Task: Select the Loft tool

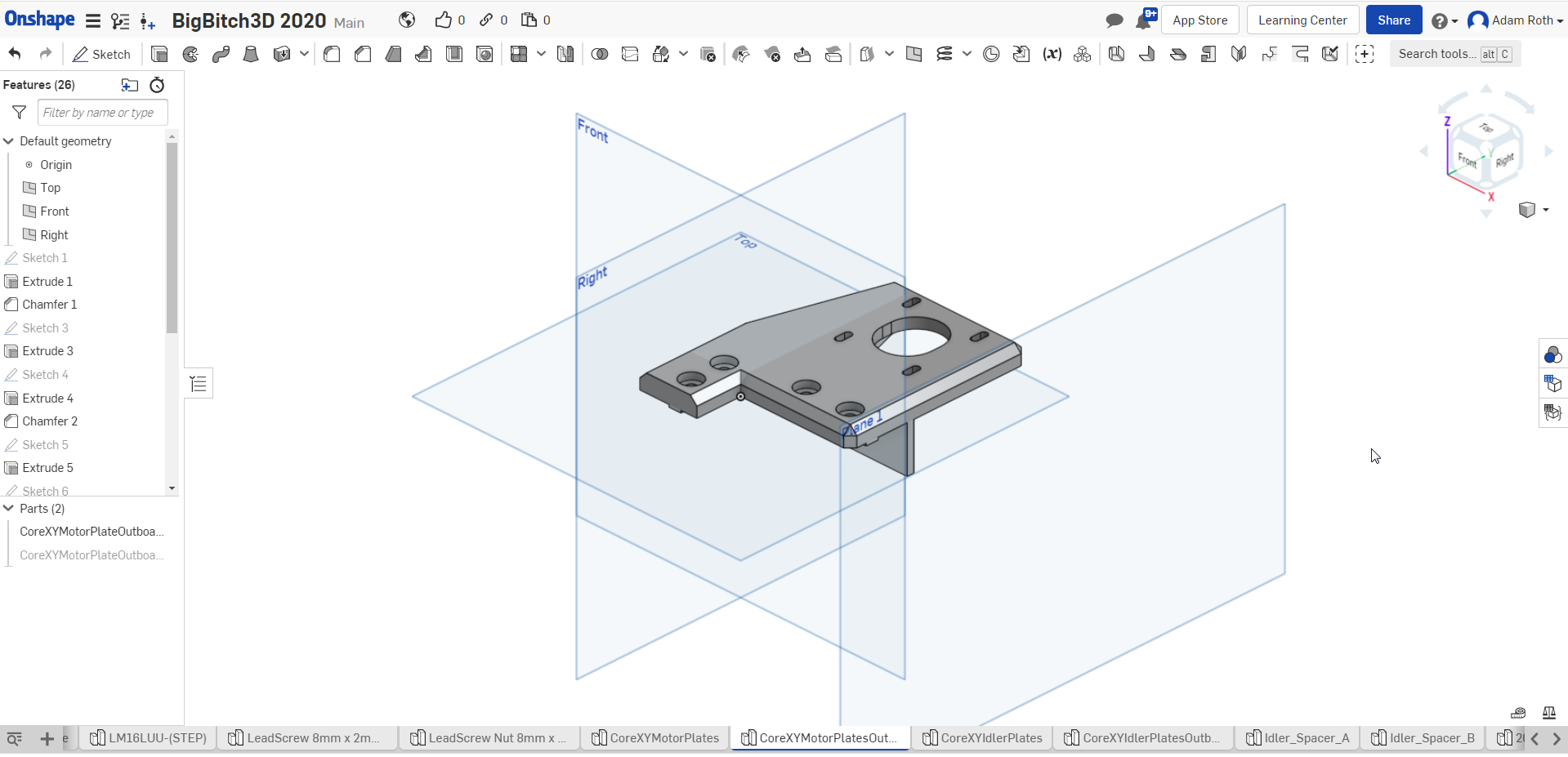Action: pos(251,54)
